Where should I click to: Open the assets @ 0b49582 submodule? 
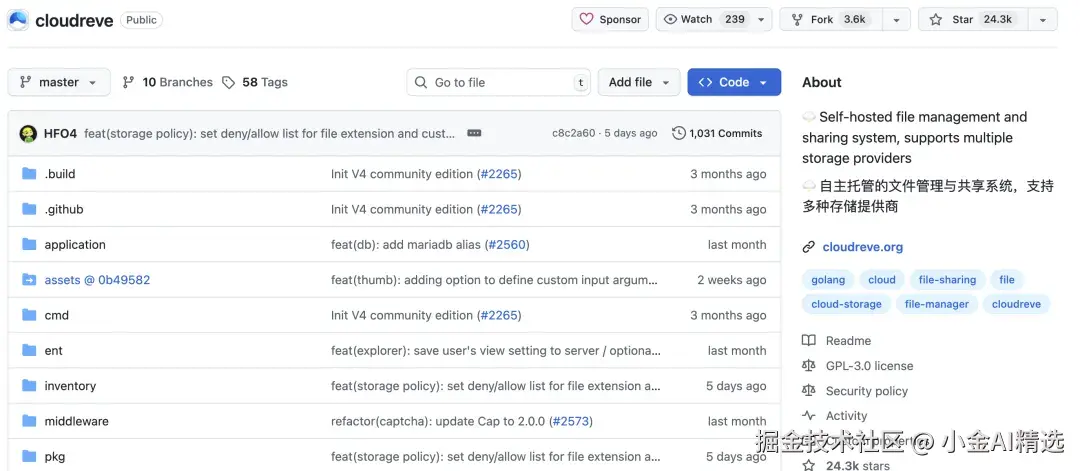click(x=97, y=280)
